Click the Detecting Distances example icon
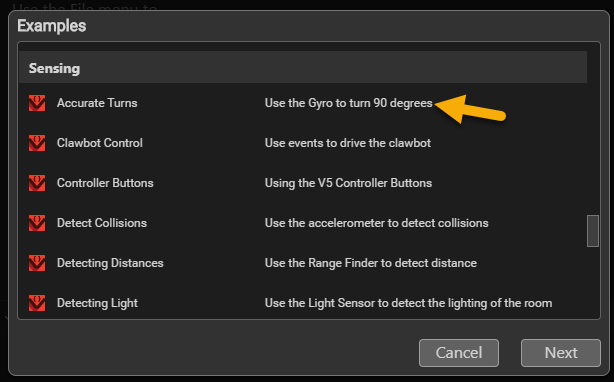The height and width of the screenshot is (382, 614). [37, 263]
